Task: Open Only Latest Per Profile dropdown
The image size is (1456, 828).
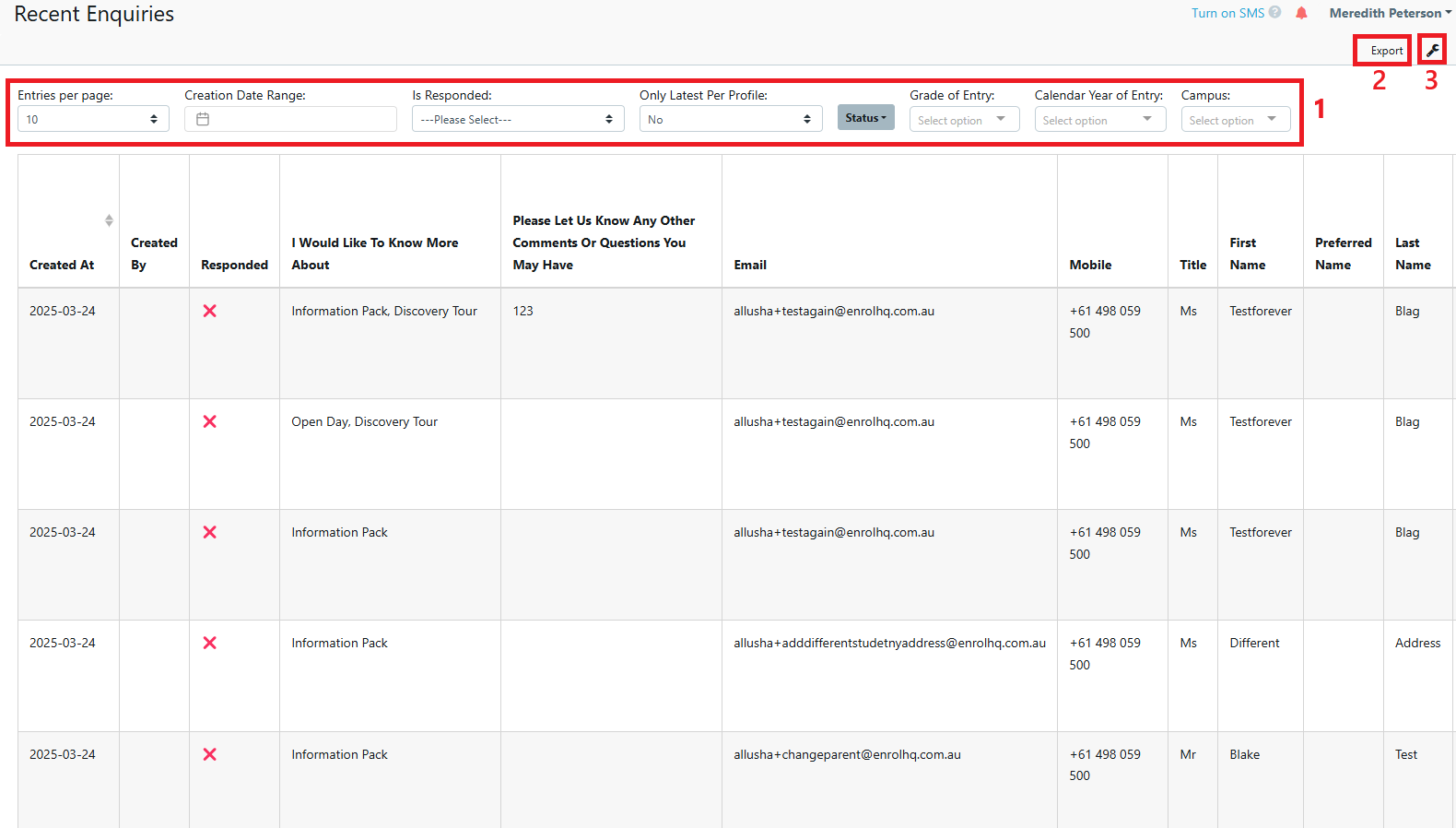Action: 730,119
